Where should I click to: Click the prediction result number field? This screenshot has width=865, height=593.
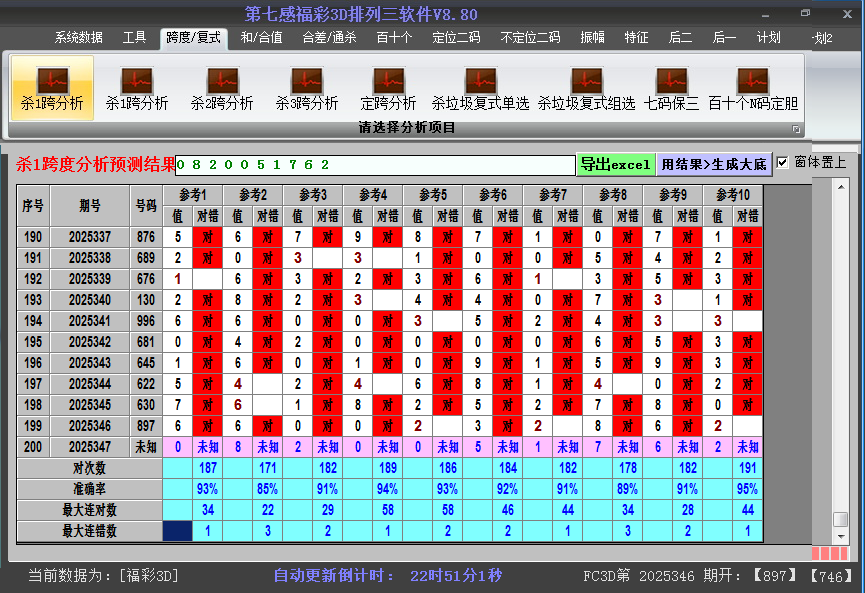coord(375,164)
